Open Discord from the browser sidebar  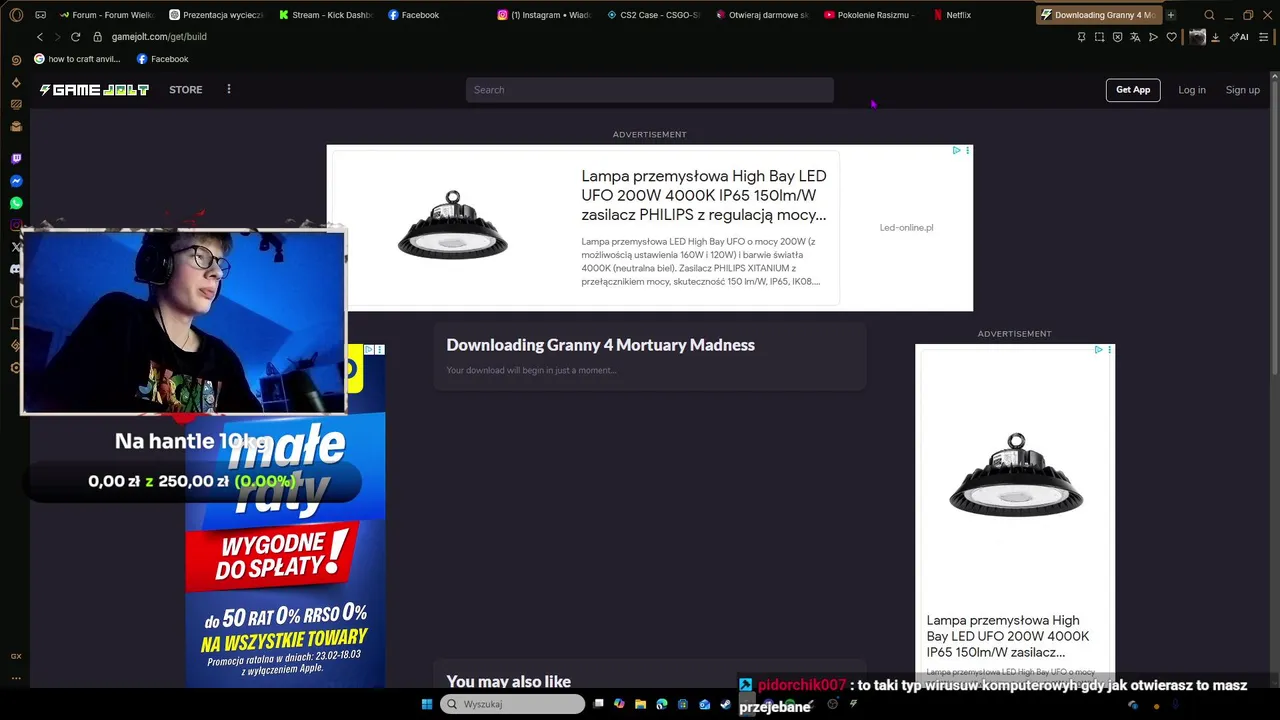16,269
